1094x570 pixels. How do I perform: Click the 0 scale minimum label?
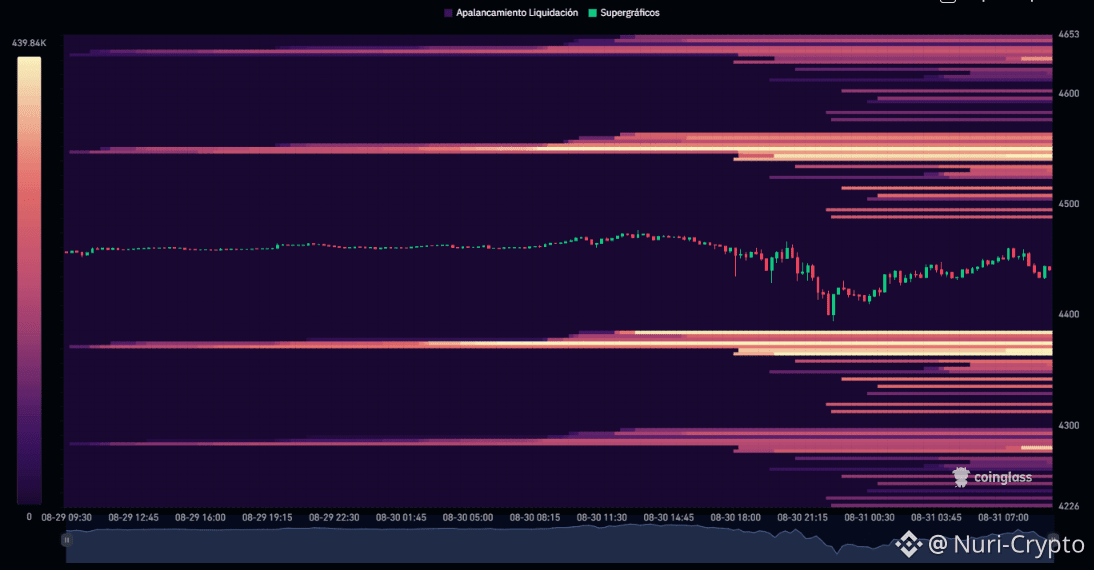[x=29, y=517]
